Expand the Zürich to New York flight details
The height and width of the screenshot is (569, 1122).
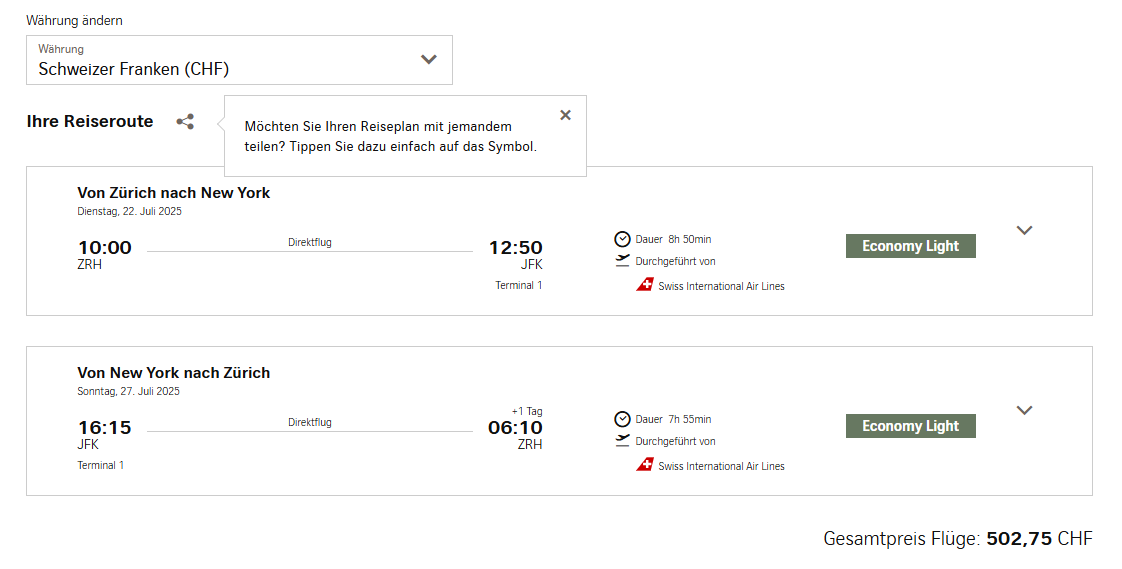point(1024,230)
